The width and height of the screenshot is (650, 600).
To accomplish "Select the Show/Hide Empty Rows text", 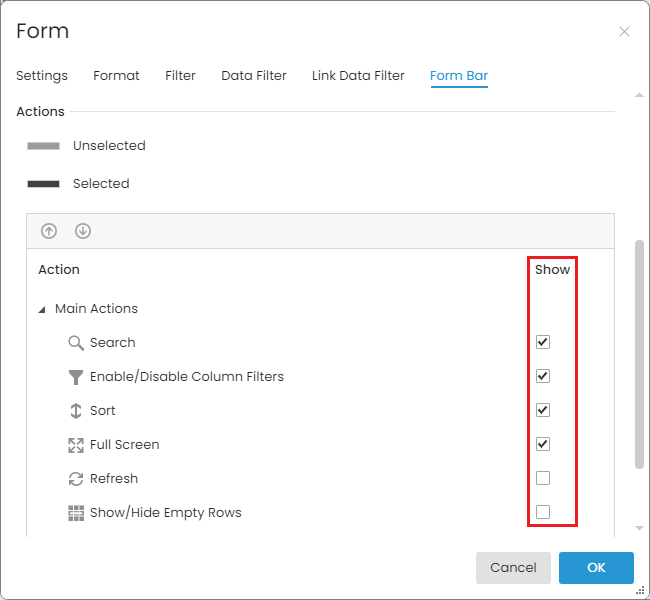I will [x=166, y=513].
